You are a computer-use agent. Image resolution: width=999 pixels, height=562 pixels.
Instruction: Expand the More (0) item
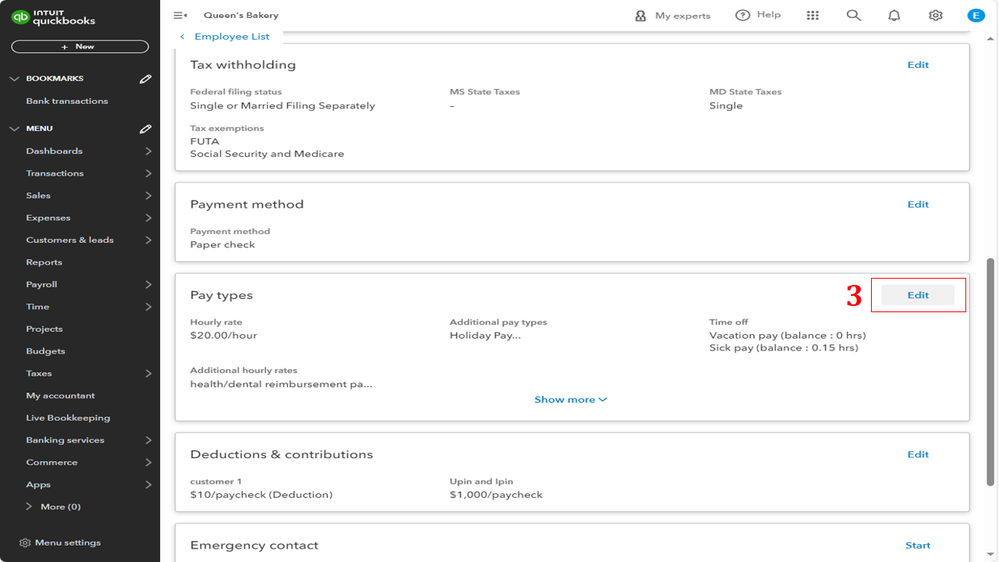click(29, 507)
